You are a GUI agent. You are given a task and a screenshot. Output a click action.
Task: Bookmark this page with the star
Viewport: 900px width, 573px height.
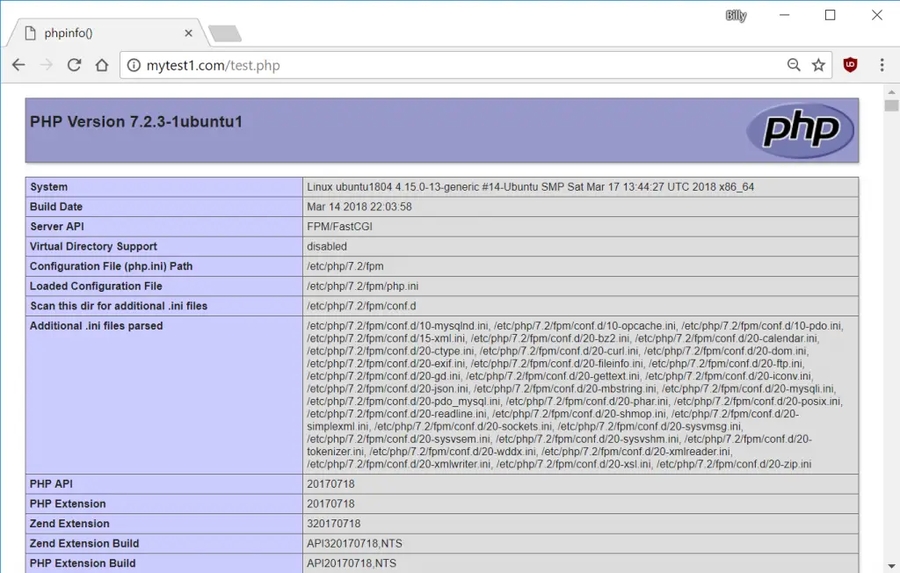click(819, 65)
